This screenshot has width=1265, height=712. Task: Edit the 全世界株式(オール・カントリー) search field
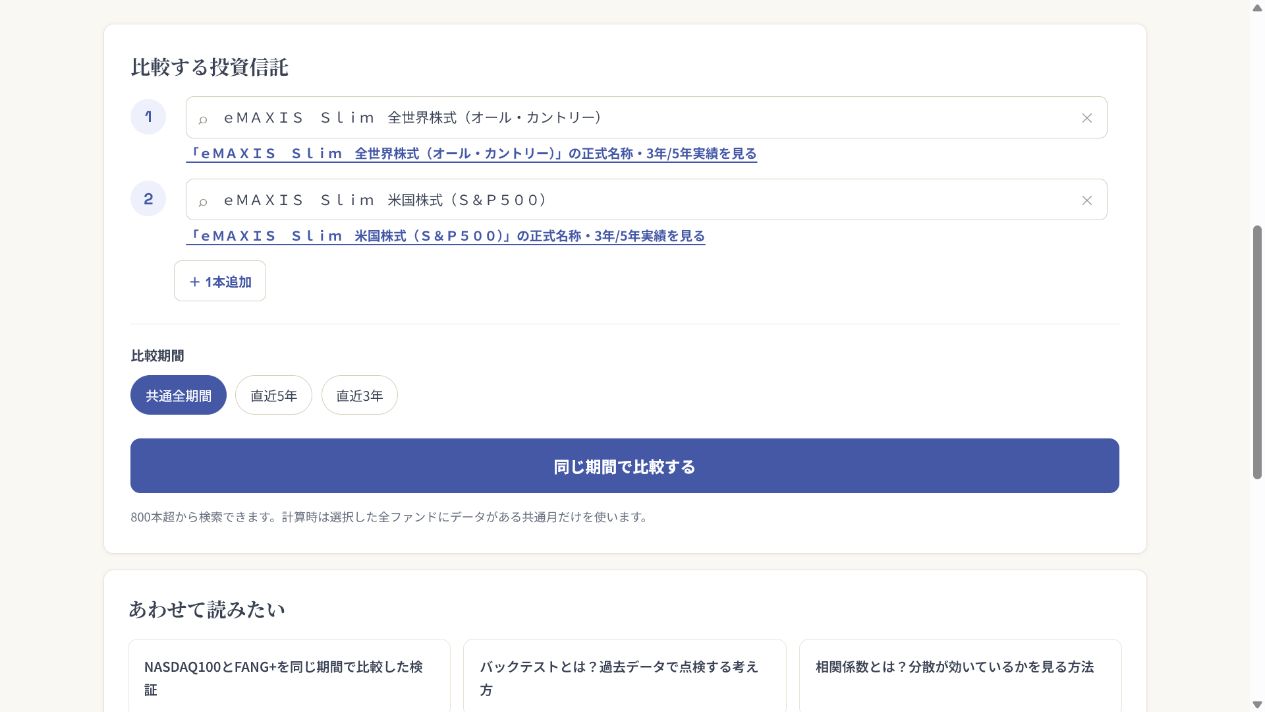(646, 117)
